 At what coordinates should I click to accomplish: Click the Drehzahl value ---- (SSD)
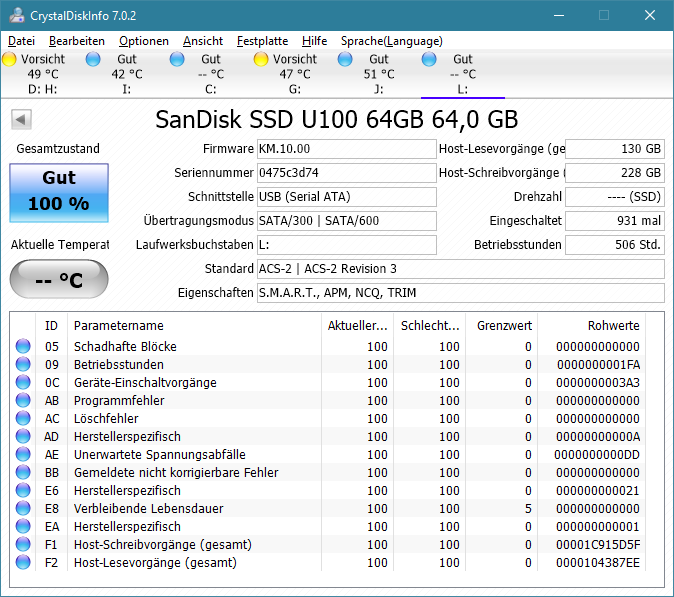615,197
